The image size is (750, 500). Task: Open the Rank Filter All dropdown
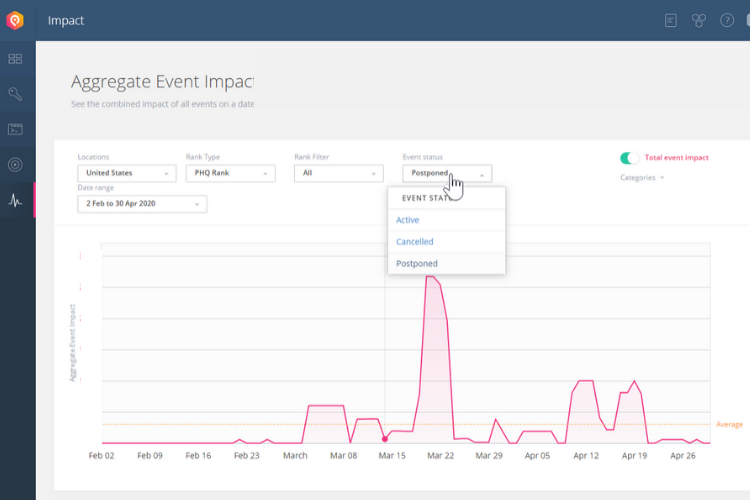click(x=339, y=173)
